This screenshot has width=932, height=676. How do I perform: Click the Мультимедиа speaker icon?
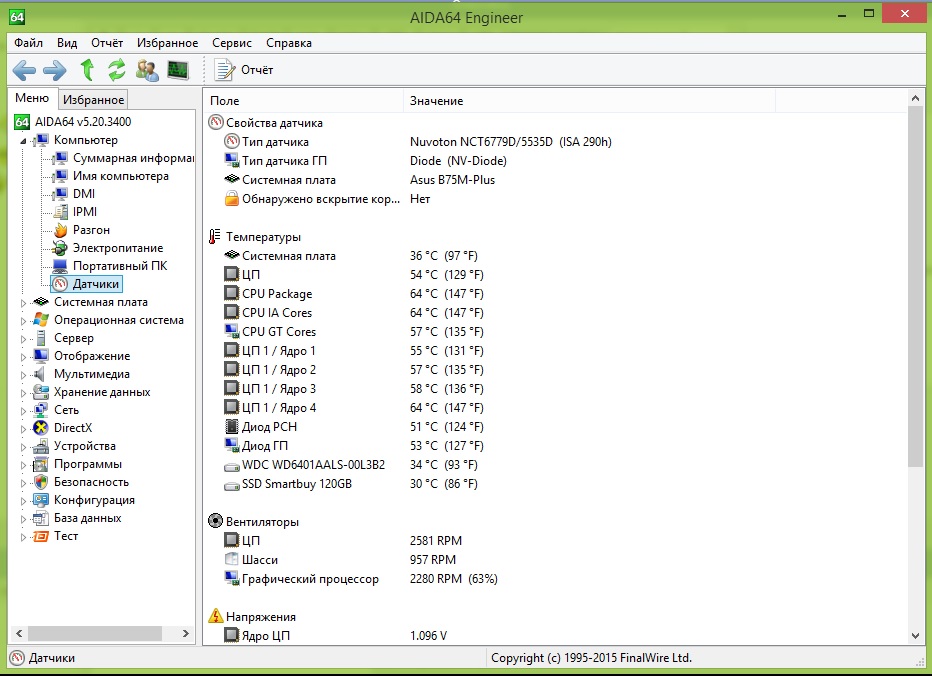[40, 374]
